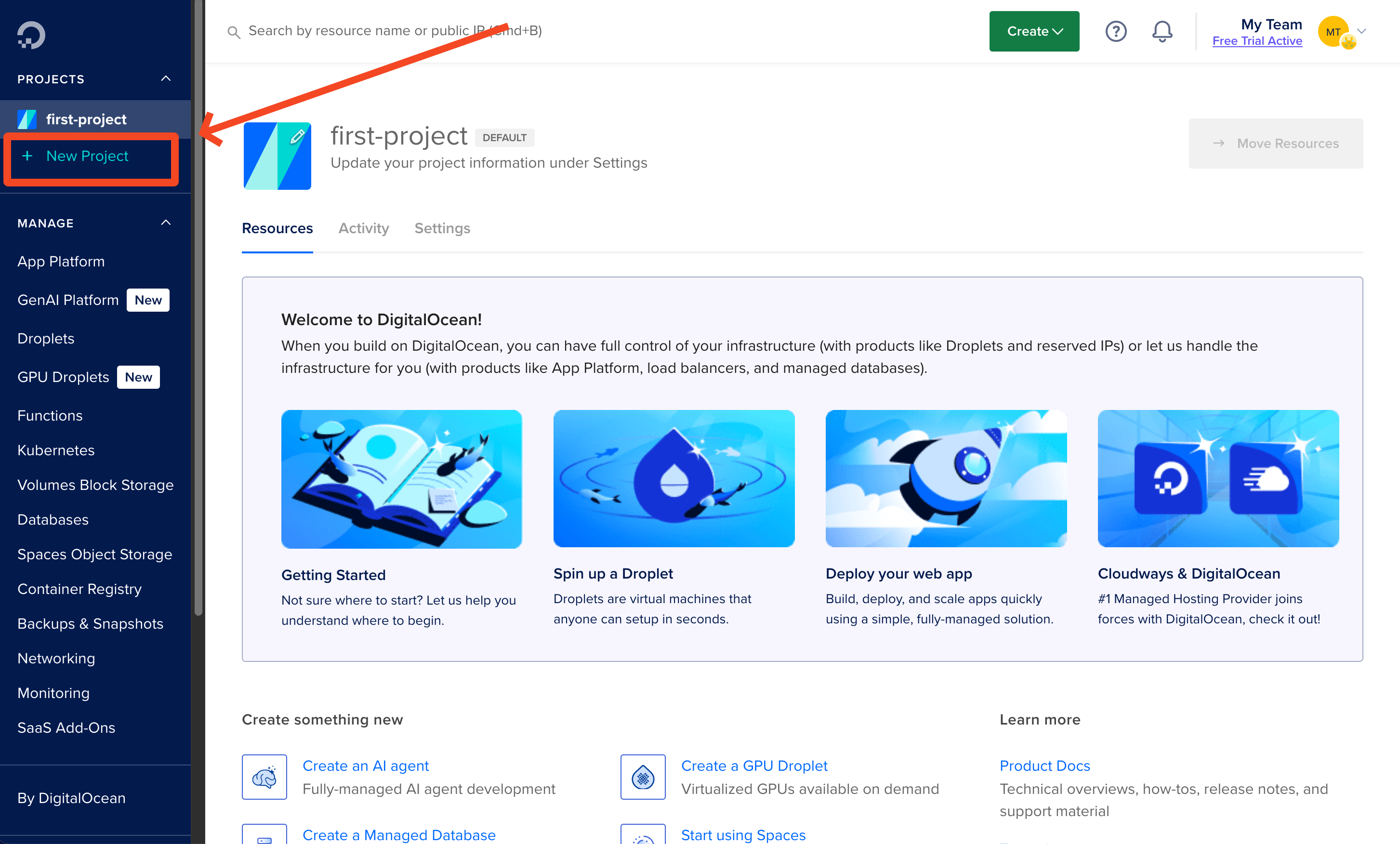Screen dimensions: 1400x844
Task: Click New Project in sidebar
Action: (87, 156)
